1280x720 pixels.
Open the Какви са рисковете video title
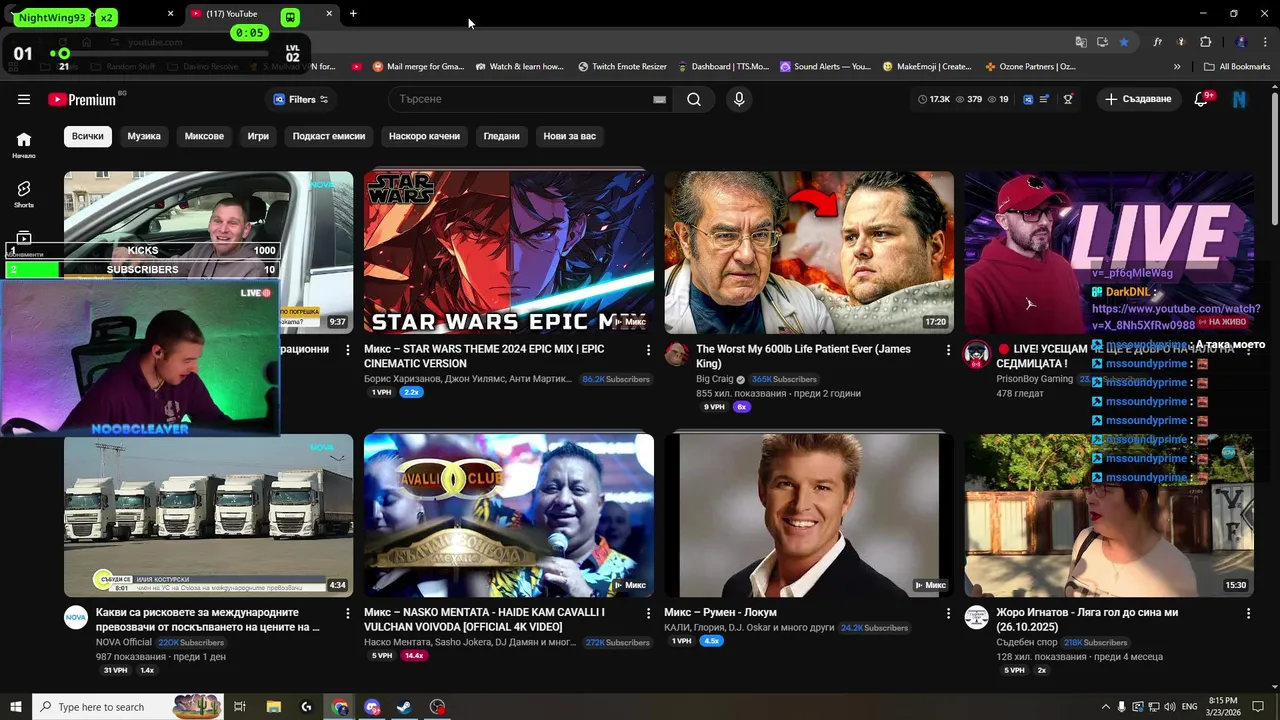click(208, 619)
